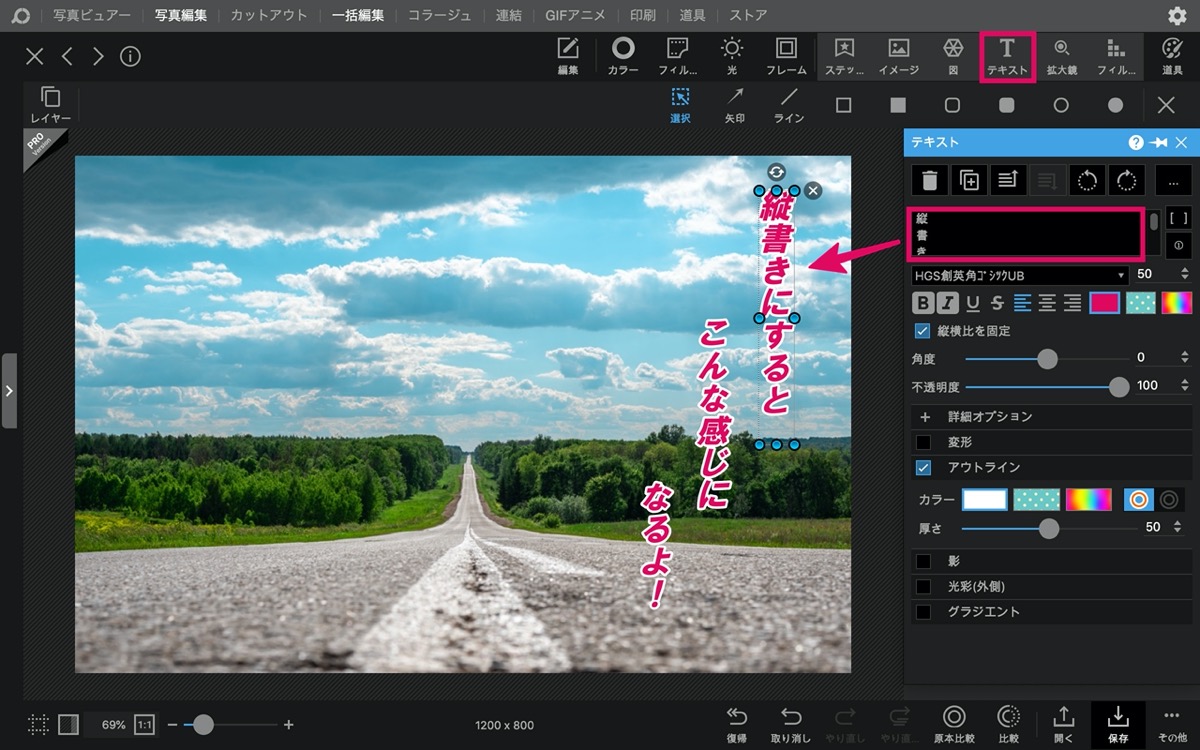Adjust 不透明度 opacity value stepper
This screenshot has width=1200, height=750.
[1185, 386]
